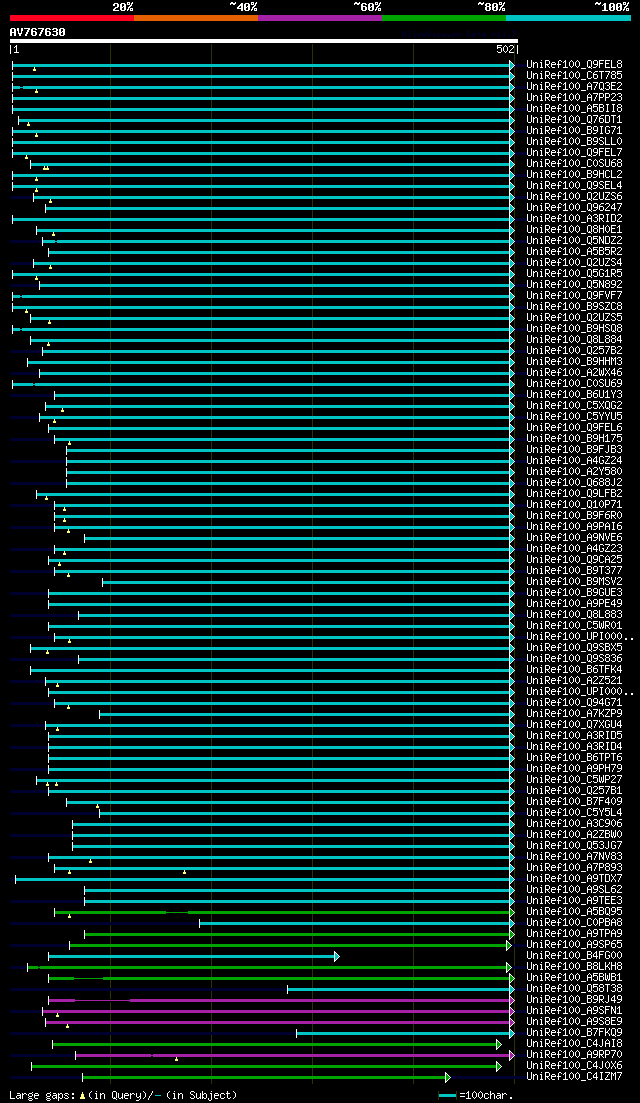Select the UniRef100_C0SU68 label
This screenshot has height=1103, width=640.
[574, 164]
